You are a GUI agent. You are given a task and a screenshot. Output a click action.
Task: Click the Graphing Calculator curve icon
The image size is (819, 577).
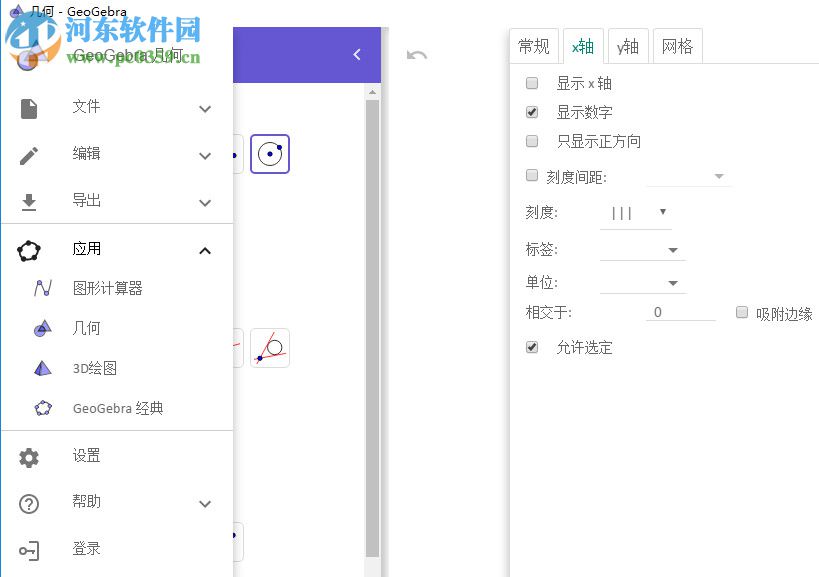(x=43, y=288)
